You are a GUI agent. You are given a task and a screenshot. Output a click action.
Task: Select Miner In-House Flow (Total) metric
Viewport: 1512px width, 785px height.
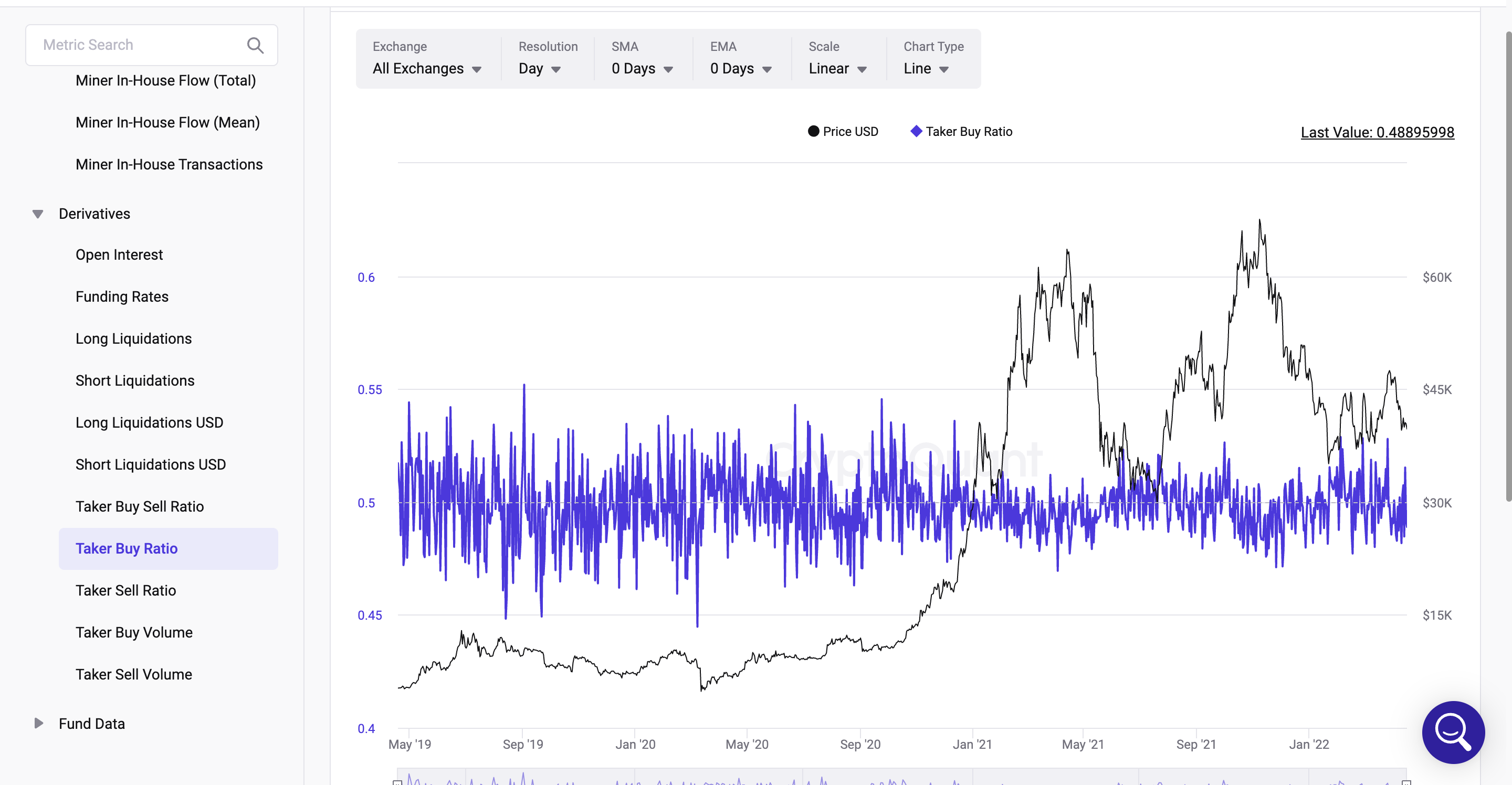[x=165, y=80]
